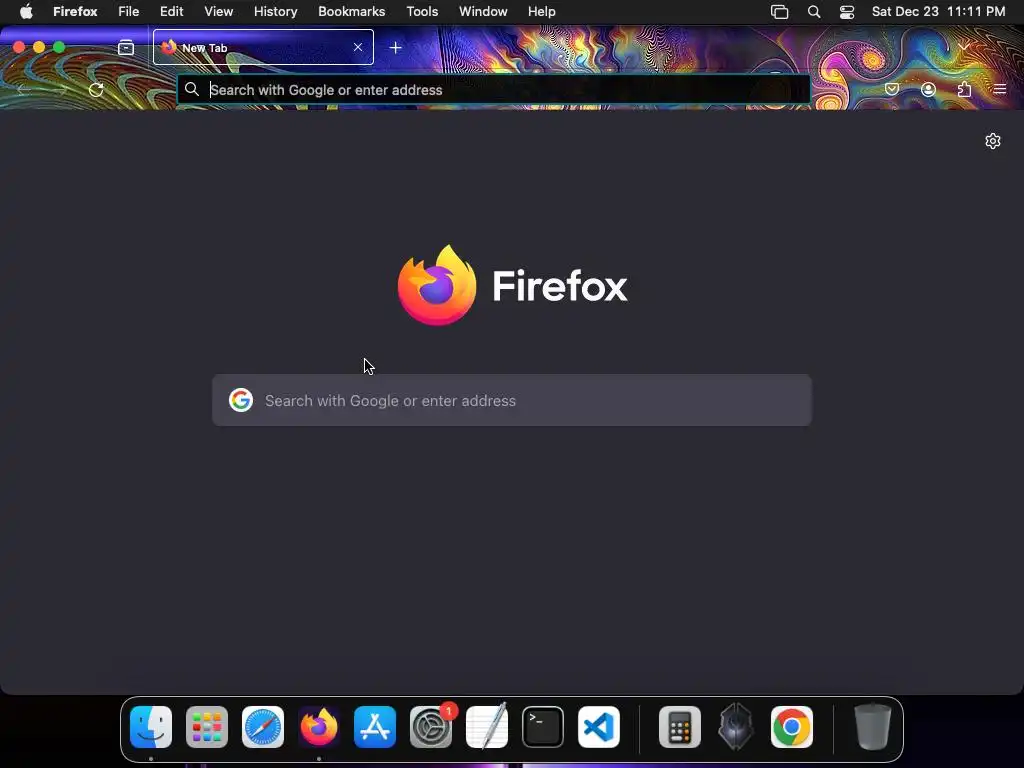The image size is (1024, 768).
Task: Launch Visual Studio Code from dock
Action: click(599, 727)
